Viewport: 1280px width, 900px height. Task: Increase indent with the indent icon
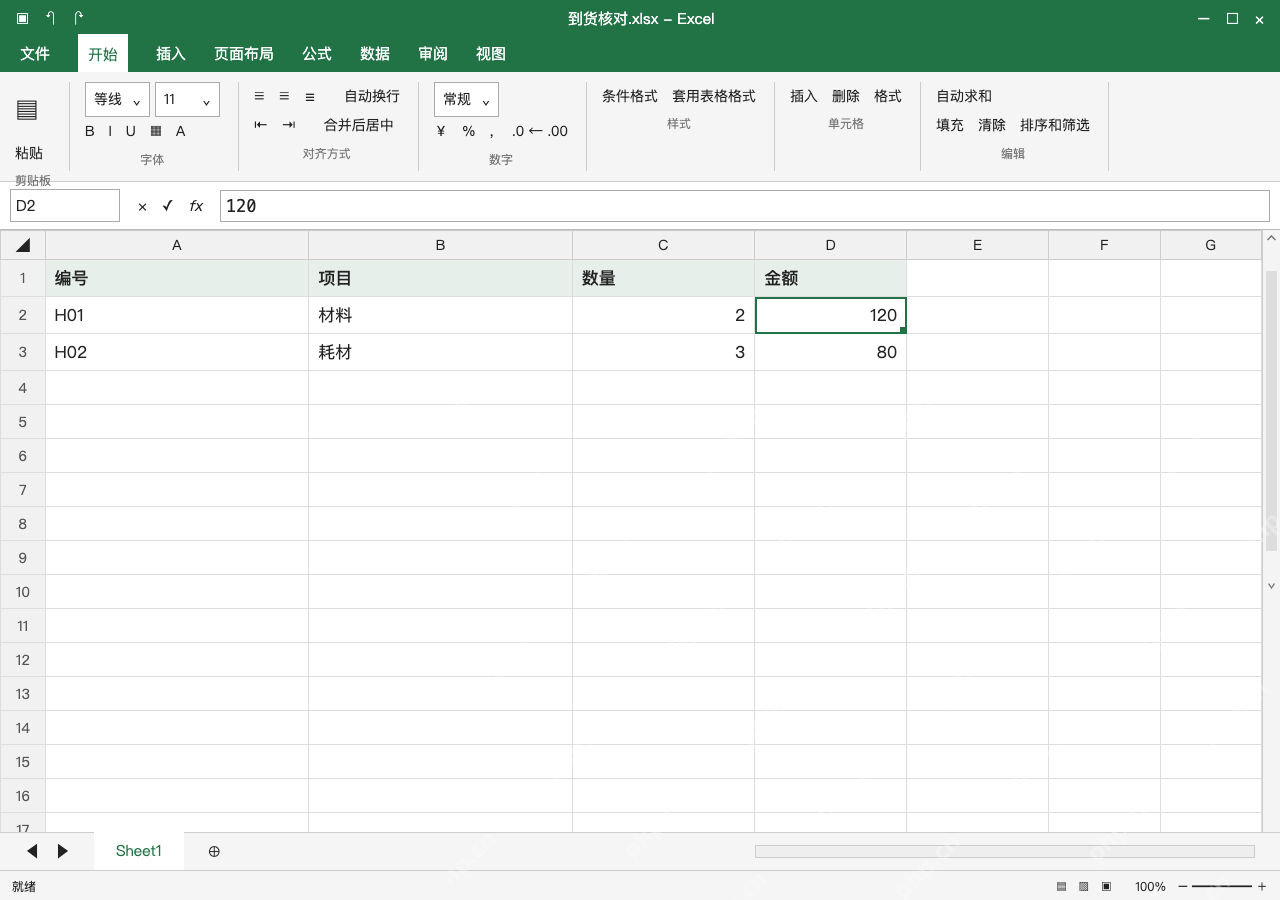(x=289, y=125)
